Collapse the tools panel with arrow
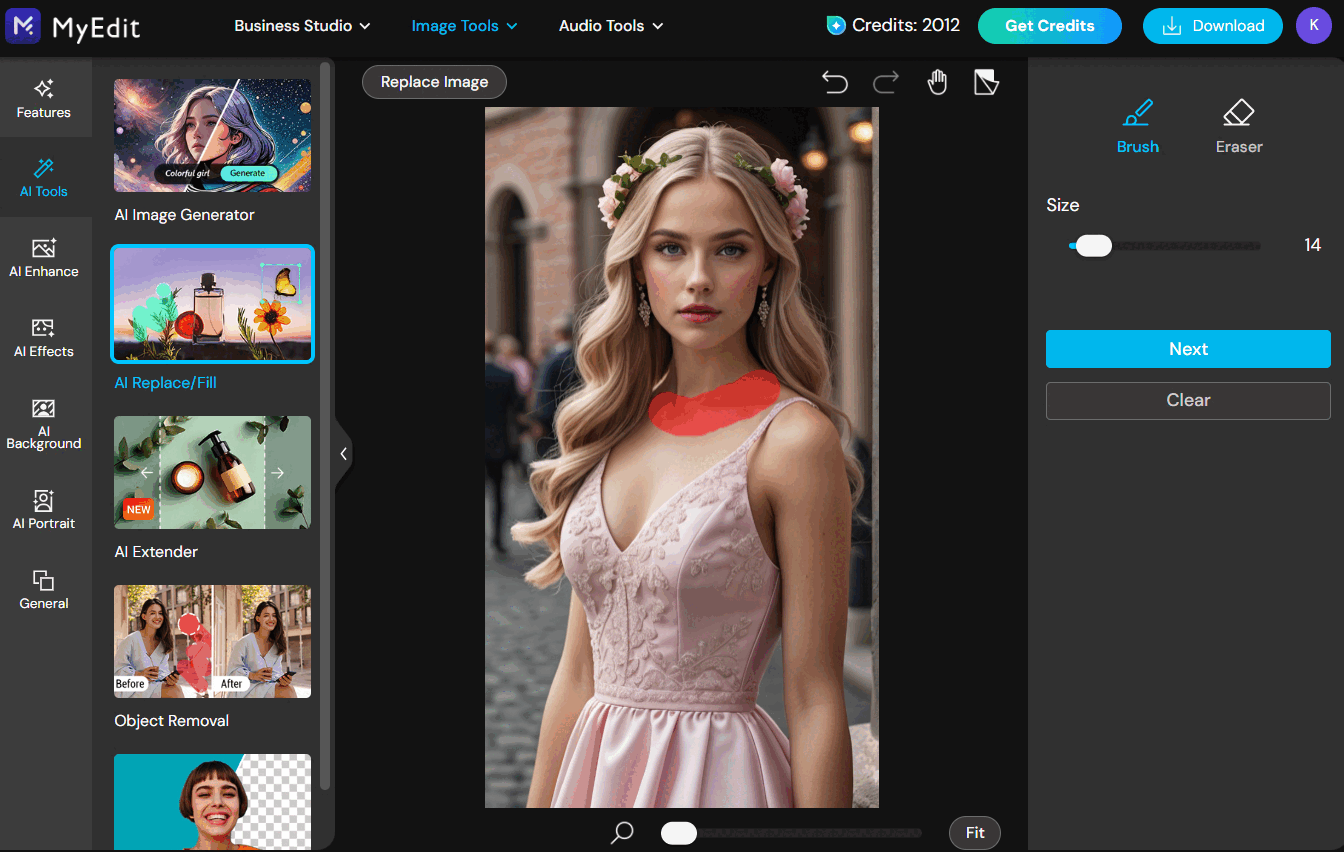 point(343,454)
